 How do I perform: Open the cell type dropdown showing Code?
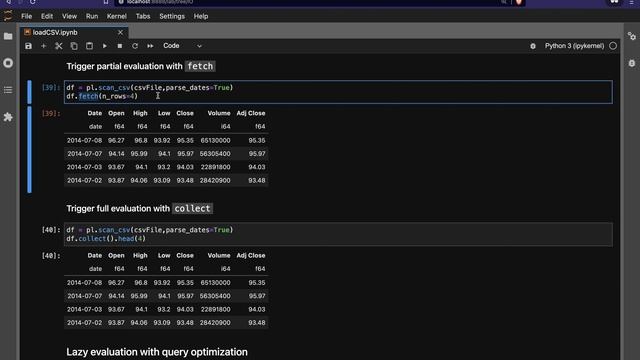[182, 46]
